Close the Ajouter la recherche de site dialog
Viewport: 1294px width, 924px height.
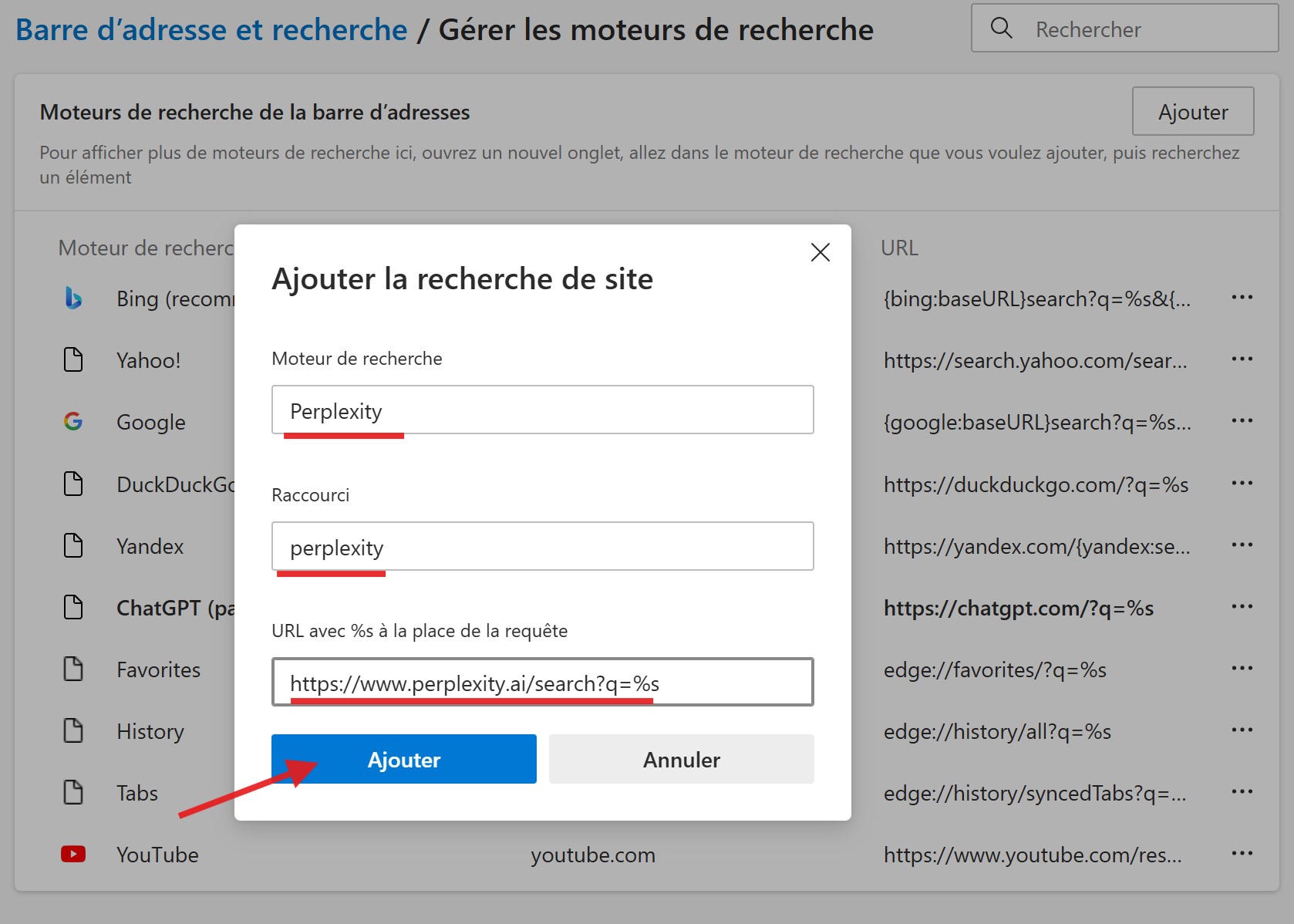821,252
